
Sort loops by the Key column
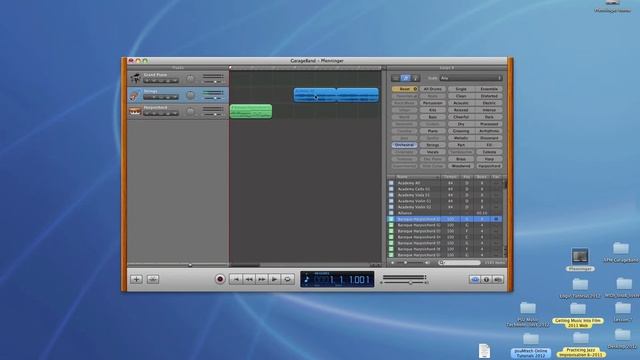tap(467, 177)
